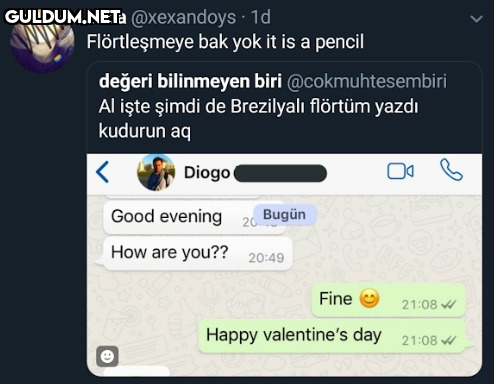Open the @cokmuhtesembiri handle
This screenshot has height=384, width=494.
(x=366, y=82)
